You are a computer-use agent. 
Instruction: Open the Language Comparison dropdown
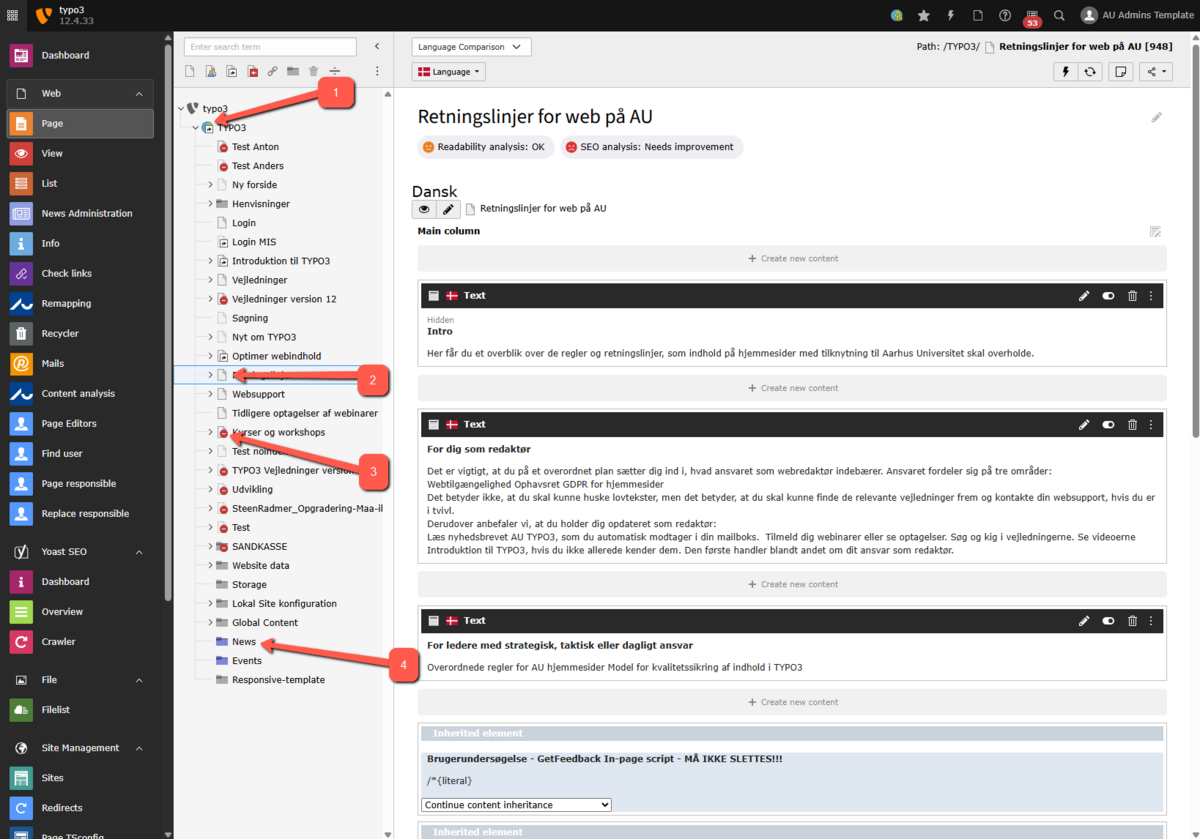[471, 47]
